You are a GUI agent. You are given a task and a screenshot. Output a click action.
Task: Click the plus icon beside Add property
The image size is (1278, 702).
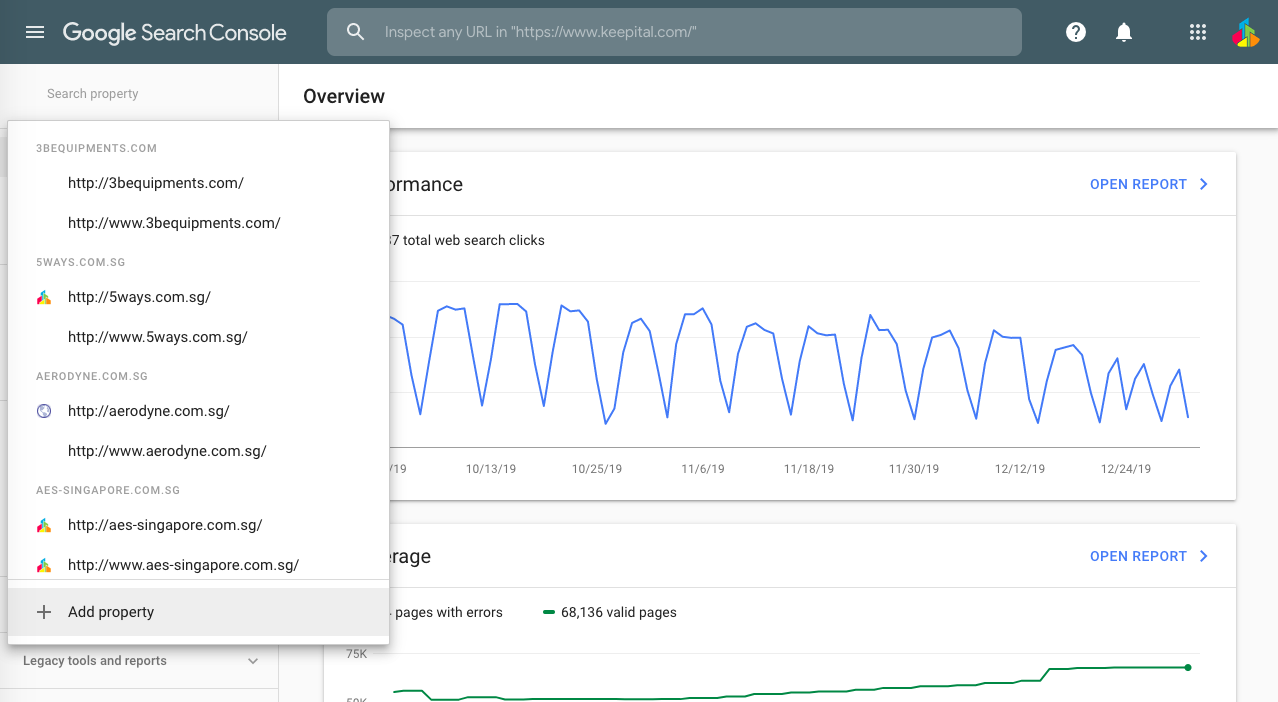(44, 612)
